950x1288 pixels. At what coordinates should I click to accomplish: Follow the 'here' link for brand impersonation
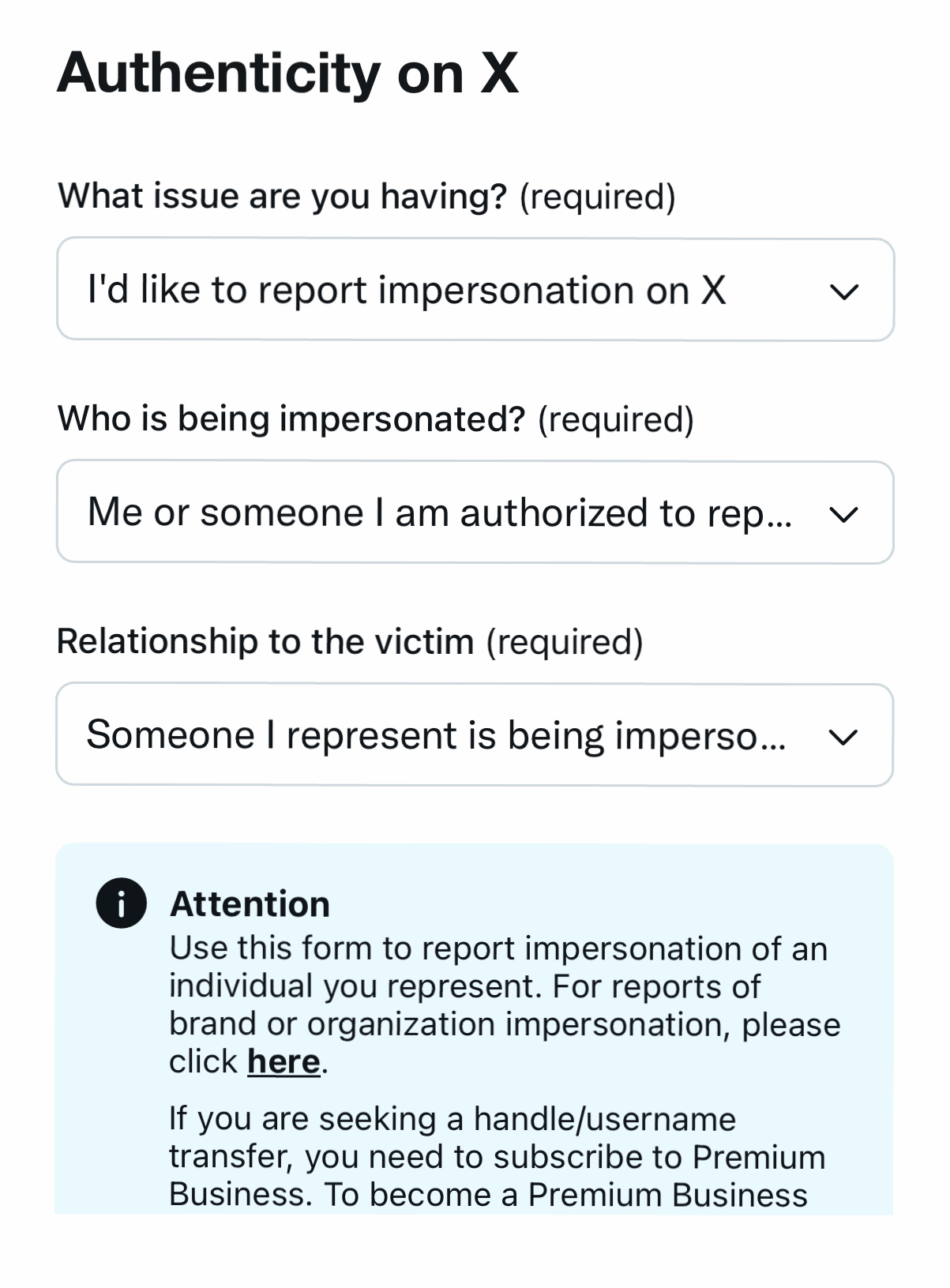(x=283, y=1062)
